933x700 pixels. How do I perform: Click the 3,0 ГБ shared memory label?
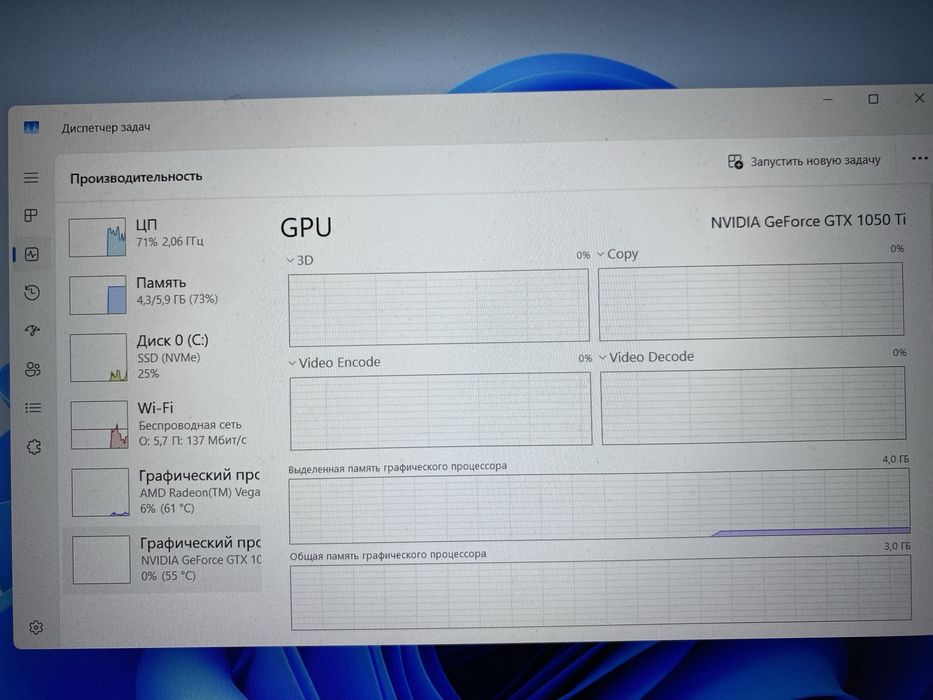tap(897, 546)
